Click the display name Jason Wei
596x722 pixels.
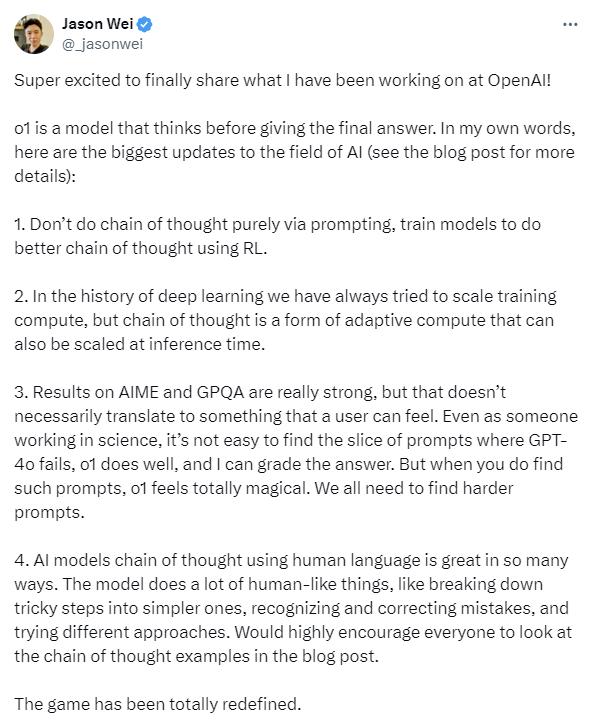tap(98, 24)
